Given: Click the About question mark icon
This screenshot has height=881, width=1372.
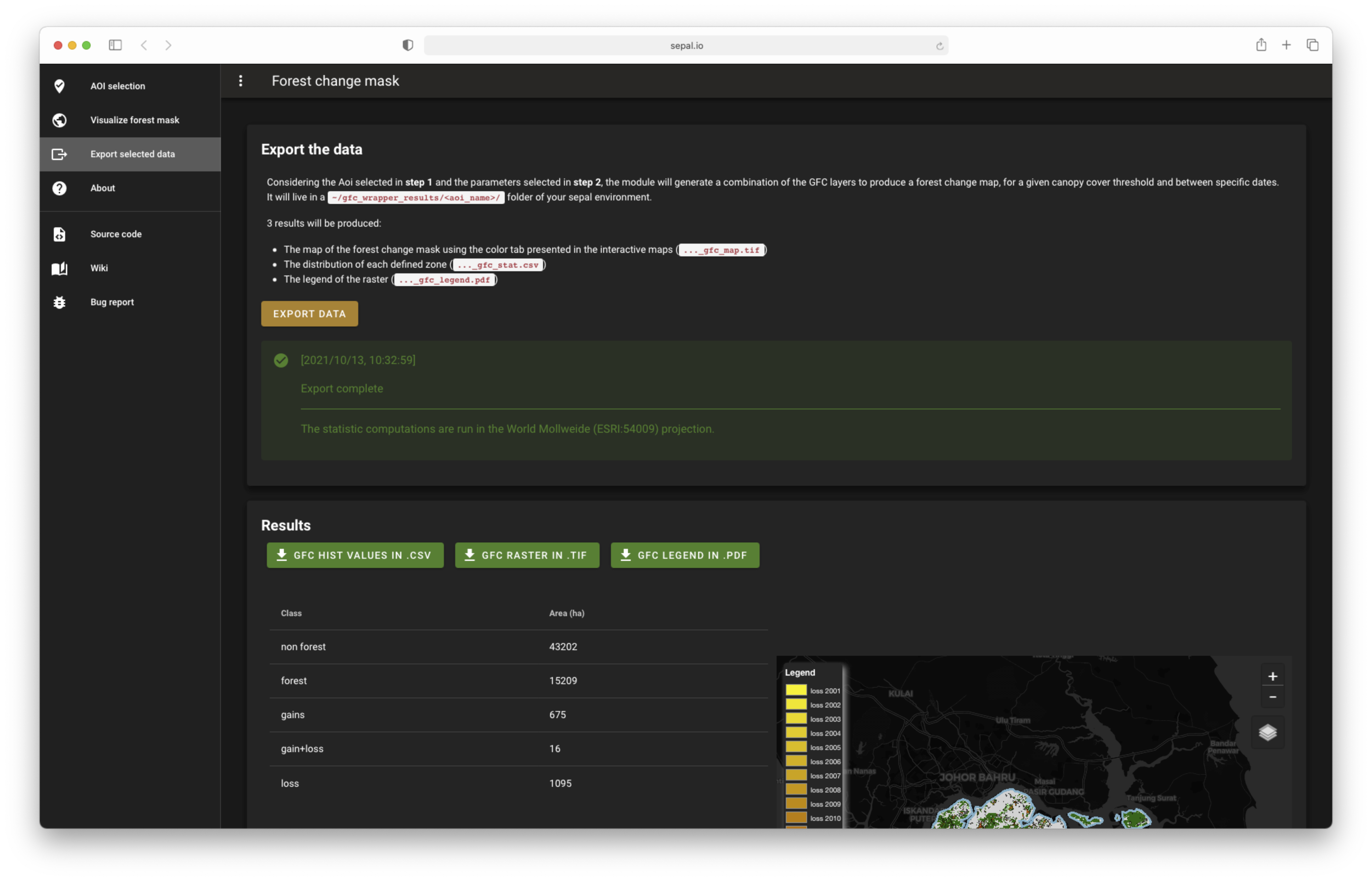Looking at the screenshot, I should [x=59, y=188].
